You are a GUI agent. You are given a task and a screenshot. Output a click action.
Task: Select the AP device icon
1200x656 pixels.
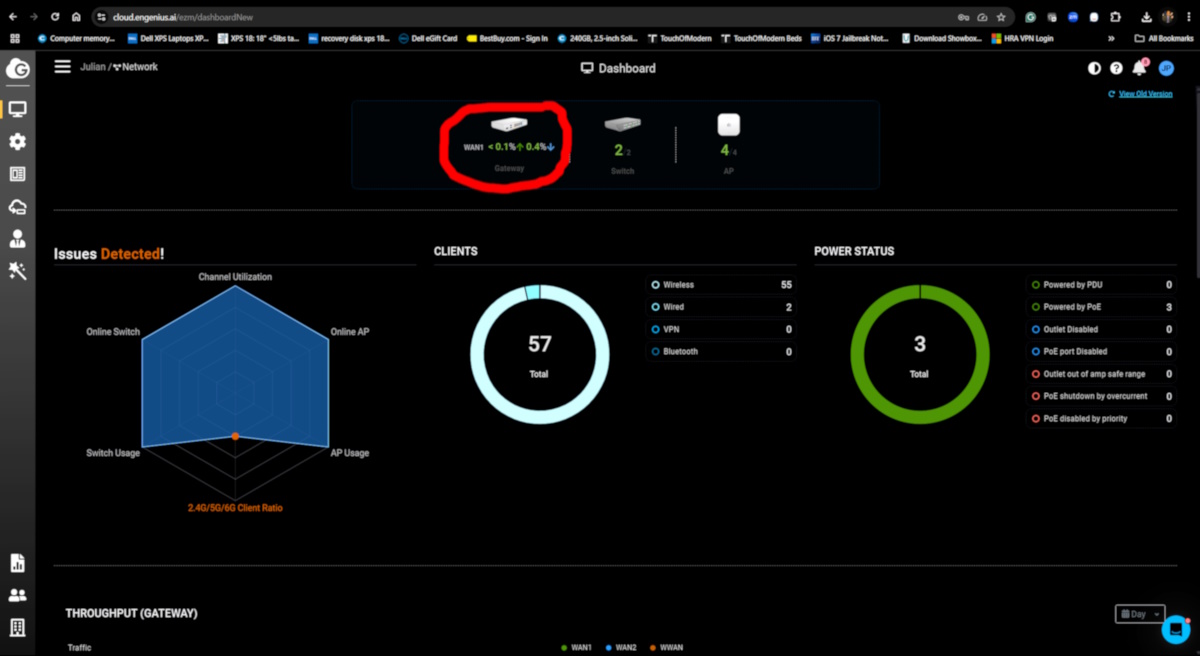729,125
